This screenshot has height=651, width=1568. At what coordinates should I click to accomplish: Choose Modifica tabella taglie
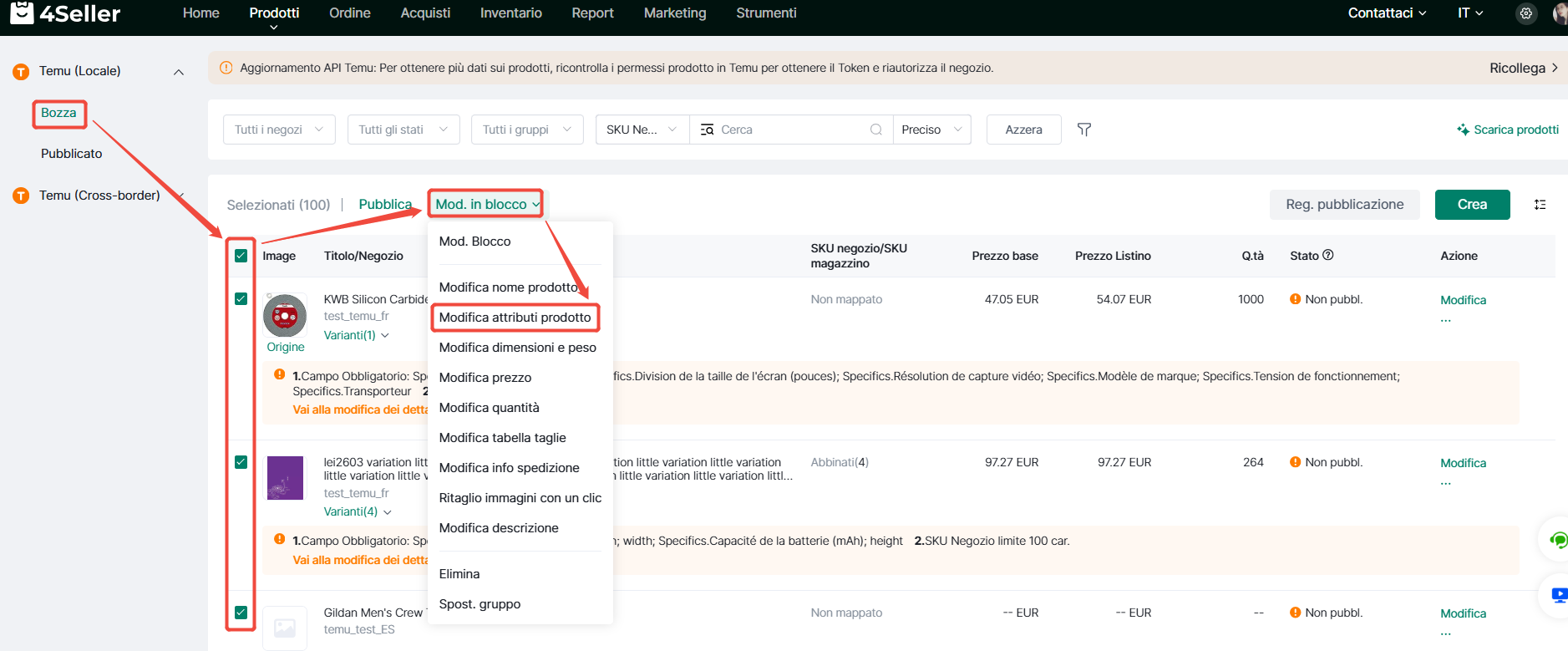pyautogui.click(x=520, y=438)
